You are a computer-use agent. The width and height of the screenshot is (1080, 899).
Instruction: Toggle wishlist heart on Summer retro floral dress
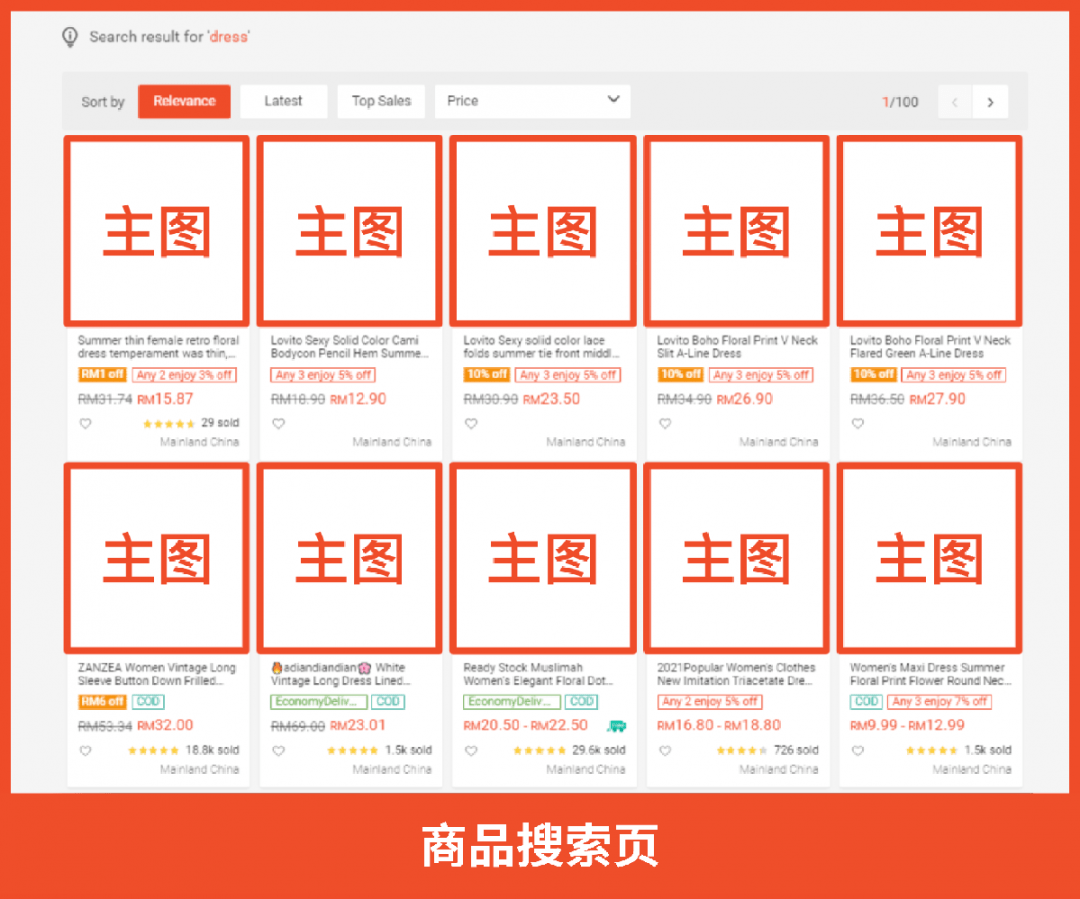[85, 423]
